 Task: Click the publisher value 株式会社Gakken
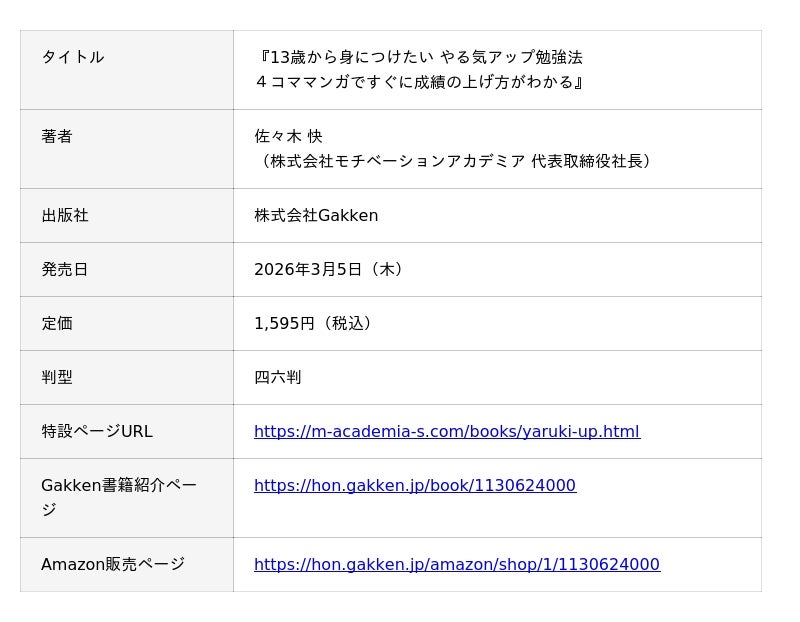316,216
